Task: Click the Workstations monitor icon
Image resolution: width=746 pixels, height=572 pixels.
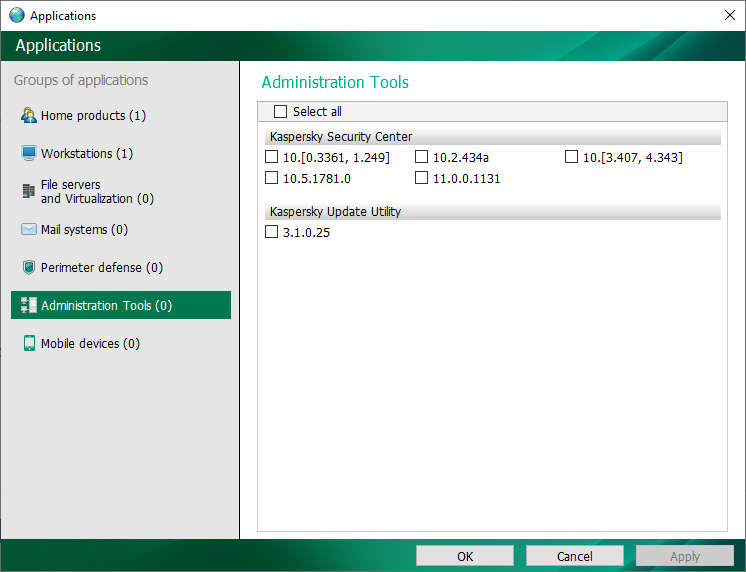Action: pyautogui.click(x=29, y=153)
